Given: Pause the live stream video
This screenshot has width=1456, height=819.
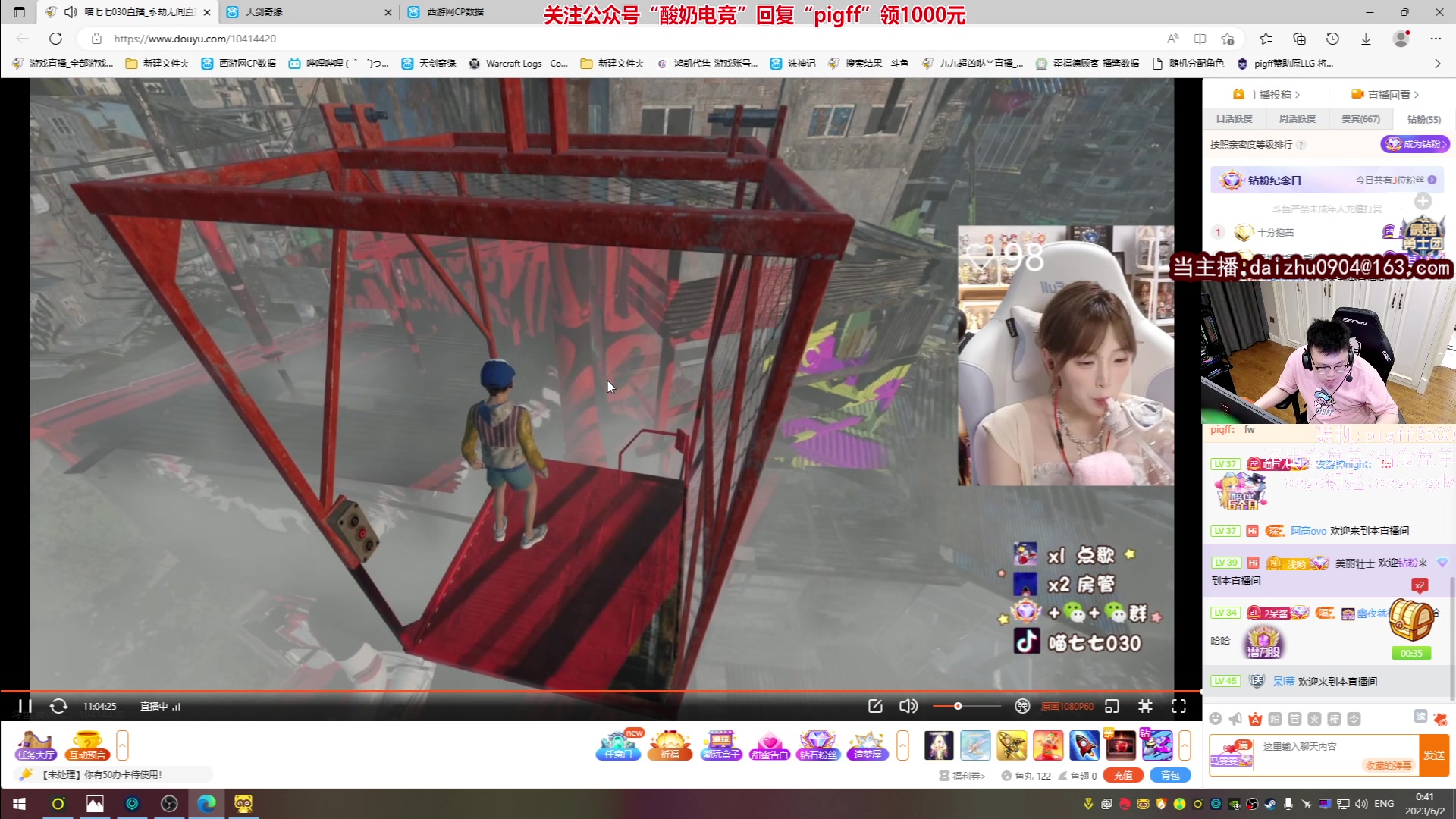Looking at the screenshot, I should [25, 706].
